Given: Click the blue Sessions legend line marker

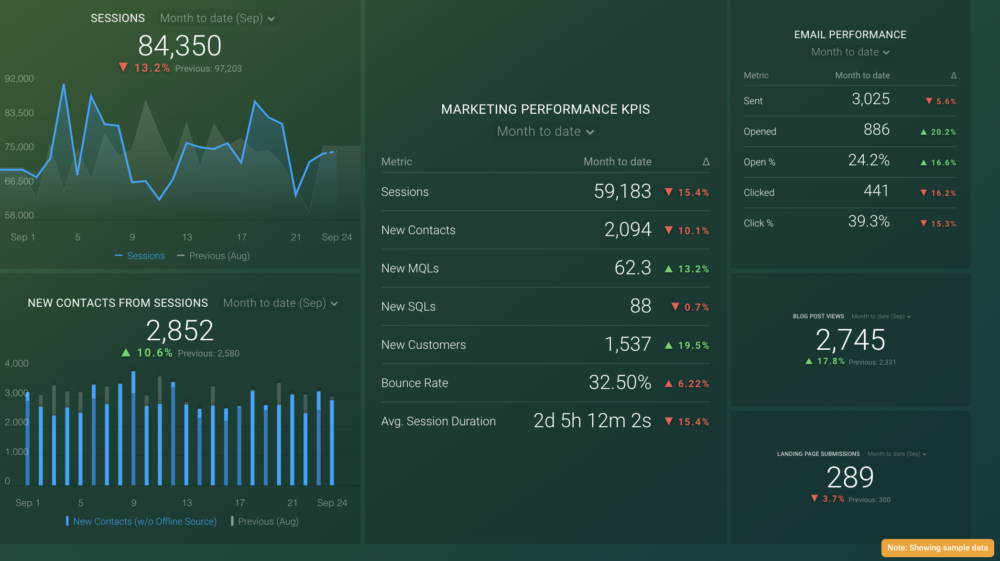Looking at the screenshot, I should 119,256.
